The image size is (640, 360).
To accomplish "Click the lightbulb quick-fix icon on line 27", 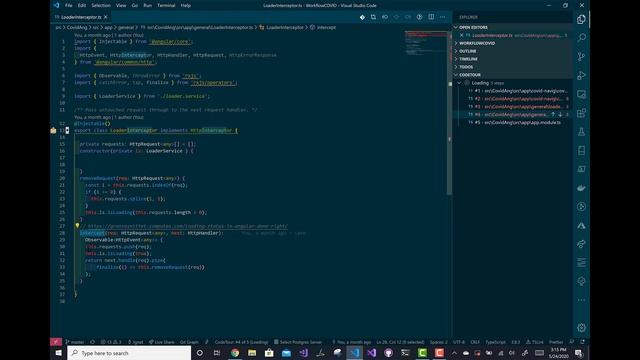I will pyautogui.click(x=77, y=225).
